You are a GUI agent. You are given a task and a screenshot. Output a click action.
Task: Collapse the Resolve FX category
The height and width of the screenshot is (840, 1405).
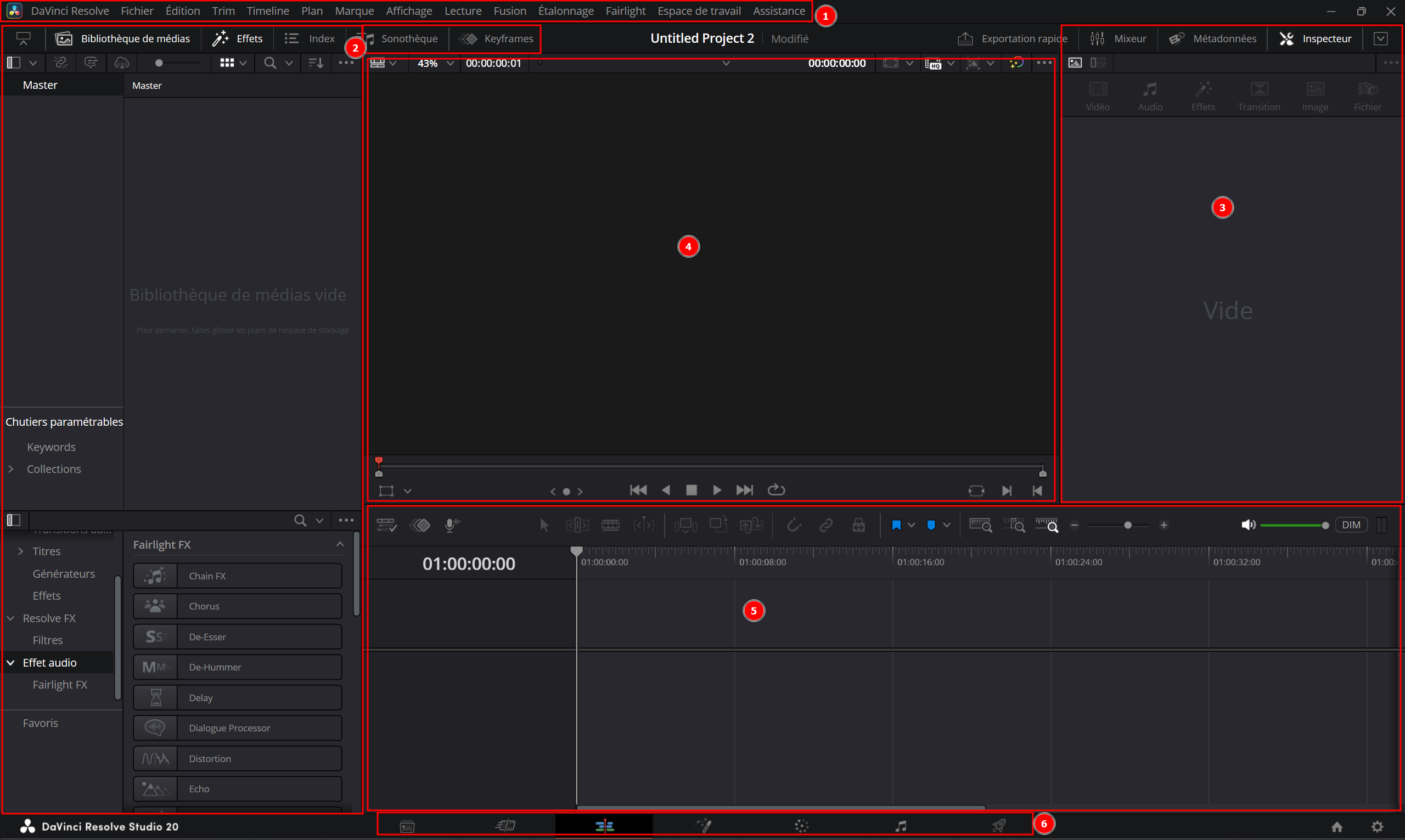[x=11, y=619]
